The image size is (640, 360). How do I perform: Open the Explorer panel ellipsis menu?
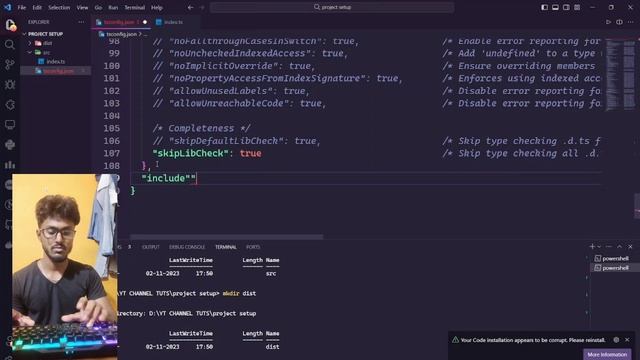point(81,22)
